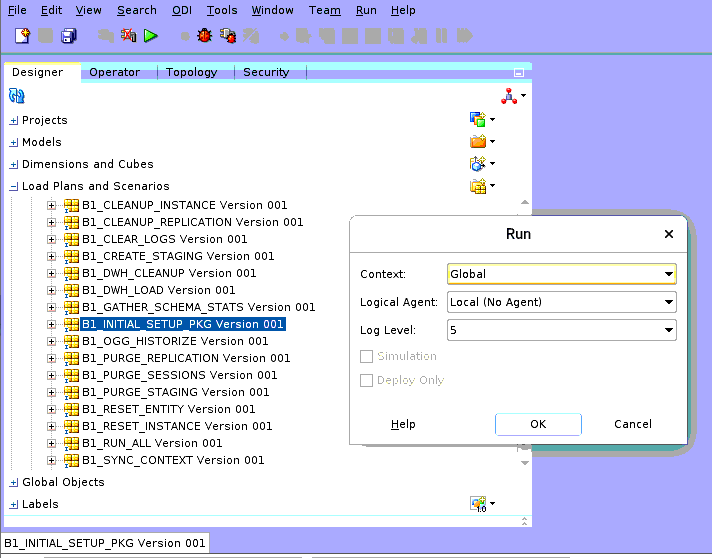Screen dimensions: 712x558
Task: Click the Save All toolbar icon
Action: tap(69, 35)
